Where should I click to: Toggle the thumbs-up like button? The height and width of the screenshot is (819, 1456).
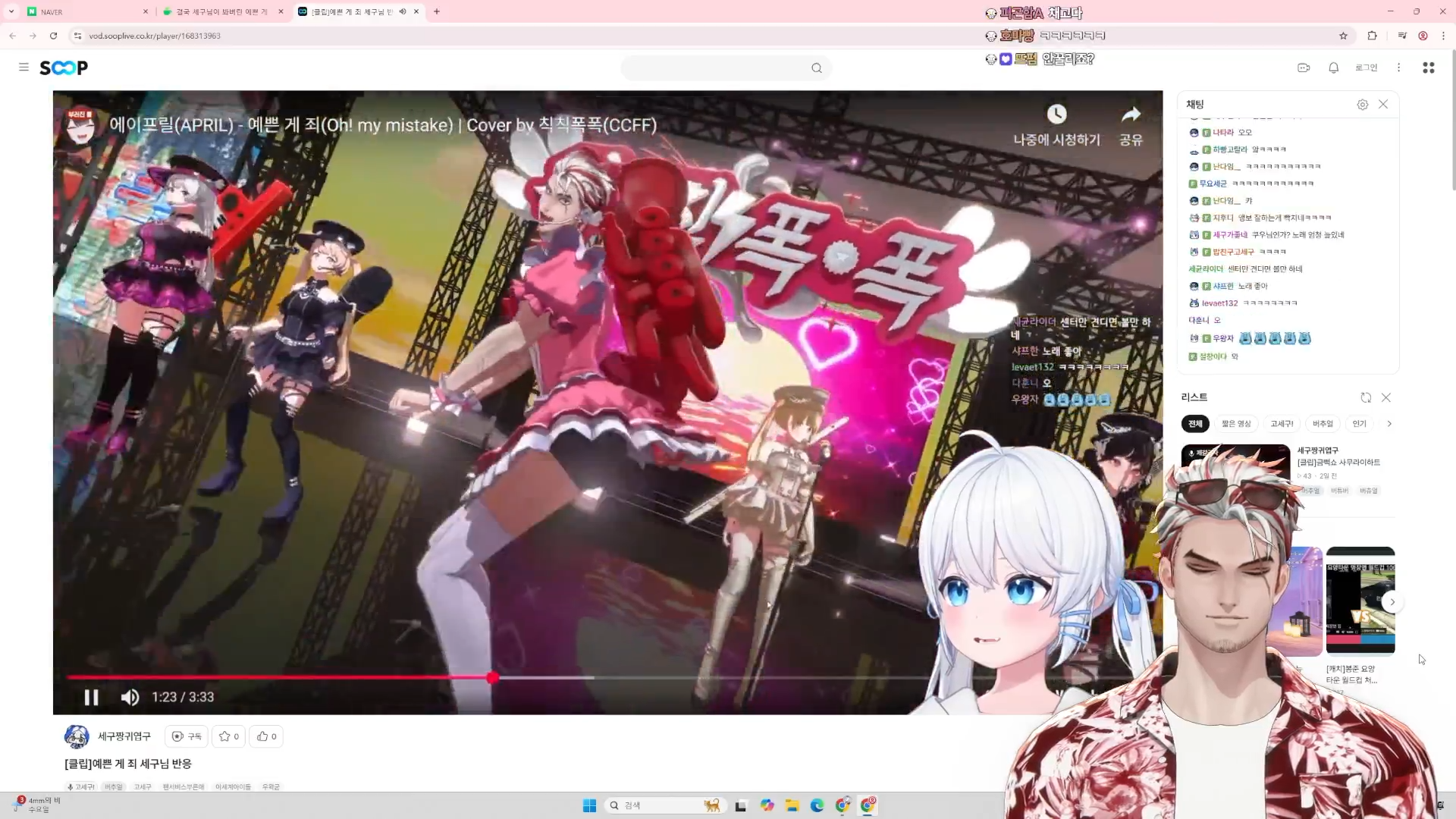pos(265,736)
